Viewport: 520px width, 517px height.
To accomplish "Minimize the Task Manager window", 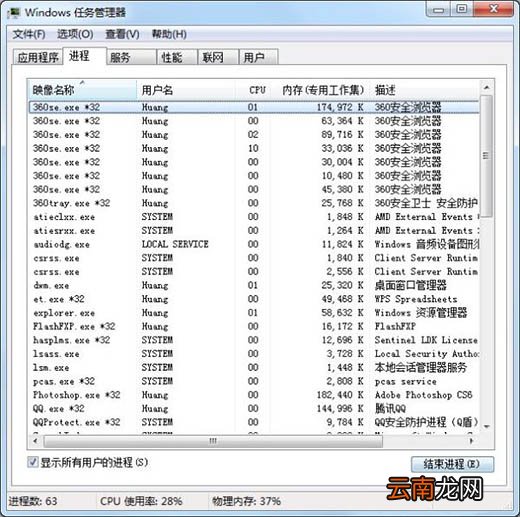I will tap(439, 9).
